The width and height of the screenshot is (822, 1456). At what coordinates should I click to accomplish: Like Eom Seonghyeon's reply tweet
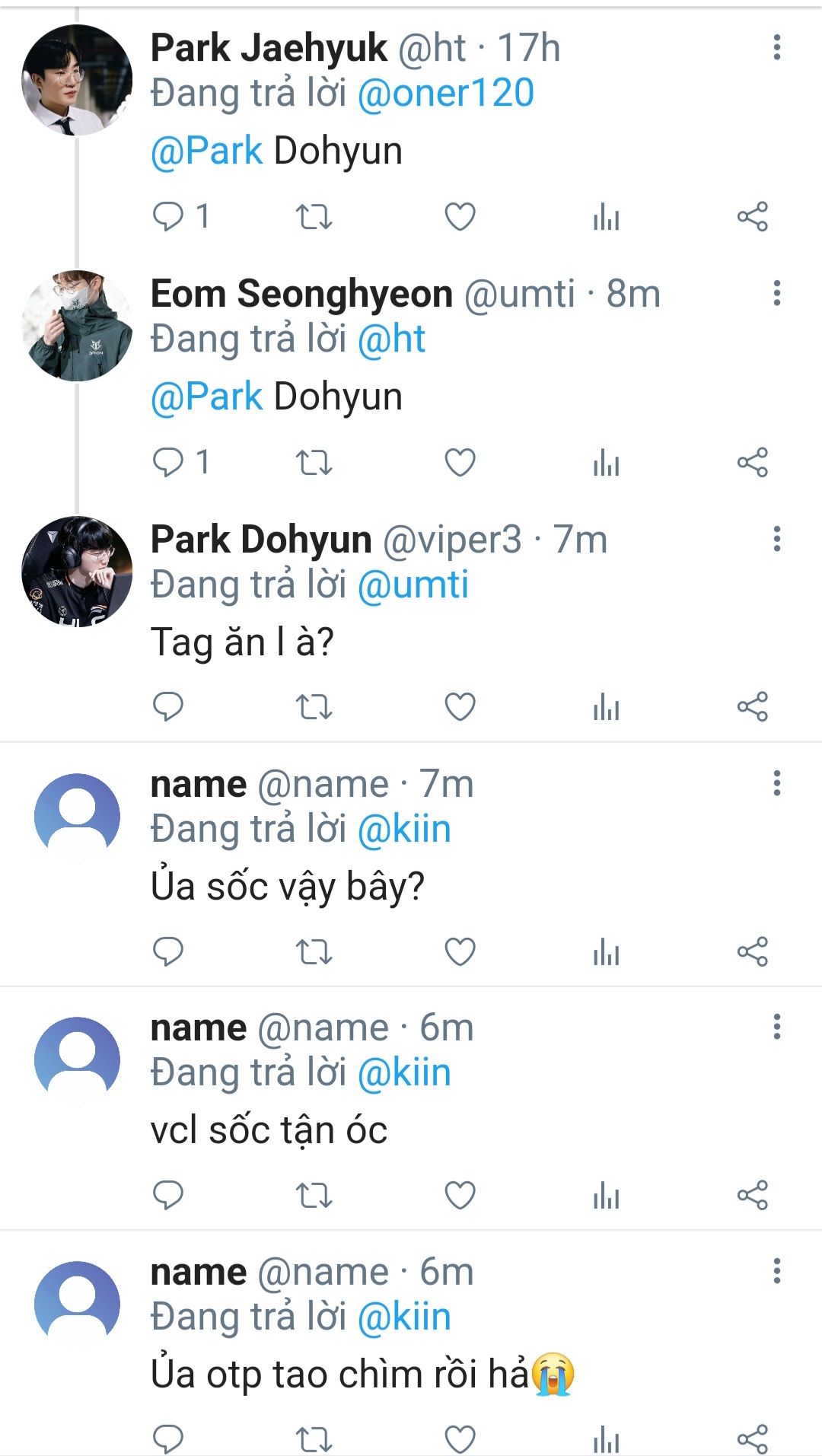click(x=460, y=462)
